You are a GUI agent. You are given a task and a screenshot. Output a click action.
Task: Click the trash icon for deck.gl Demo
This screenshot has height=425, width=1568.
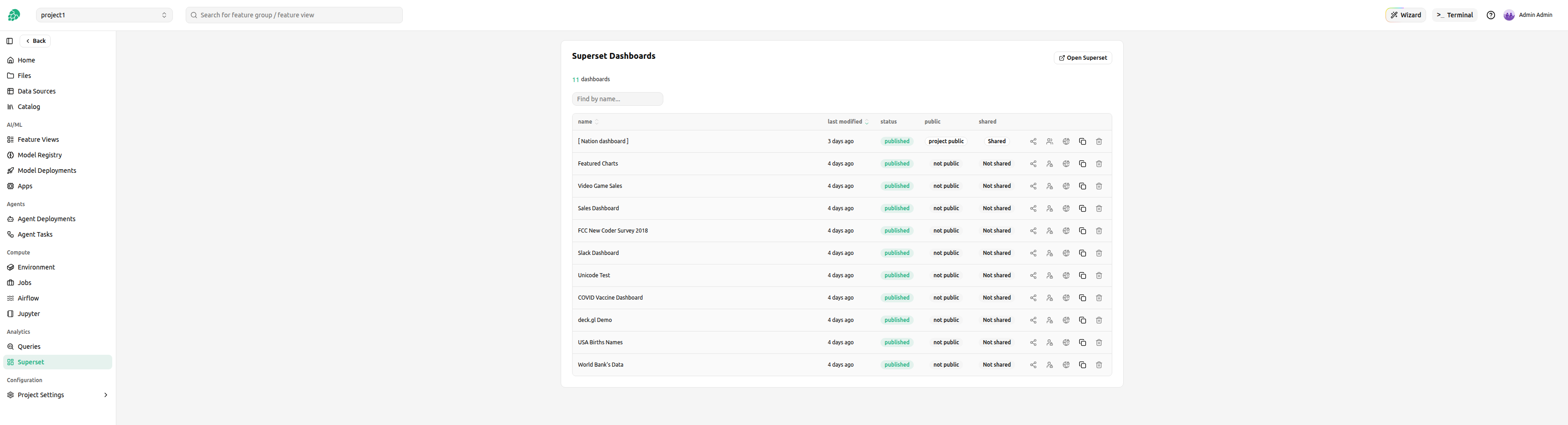tap(1099, 321)
